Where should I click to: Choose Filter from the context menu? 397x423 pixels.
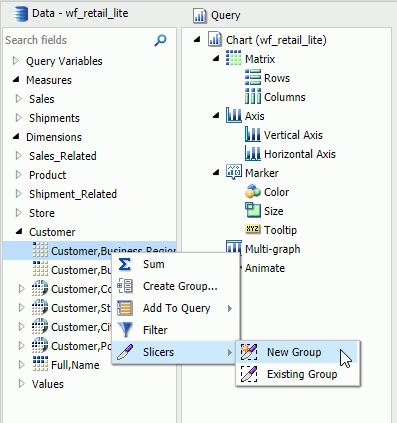pyautogui.click(x=176, y=330)
